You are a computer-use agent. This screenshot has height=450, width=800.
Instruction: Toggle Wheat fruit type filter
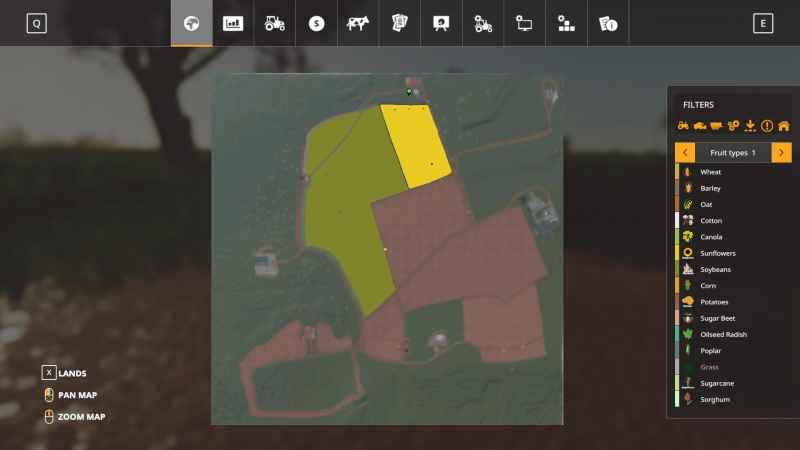[x=733, y=172]
